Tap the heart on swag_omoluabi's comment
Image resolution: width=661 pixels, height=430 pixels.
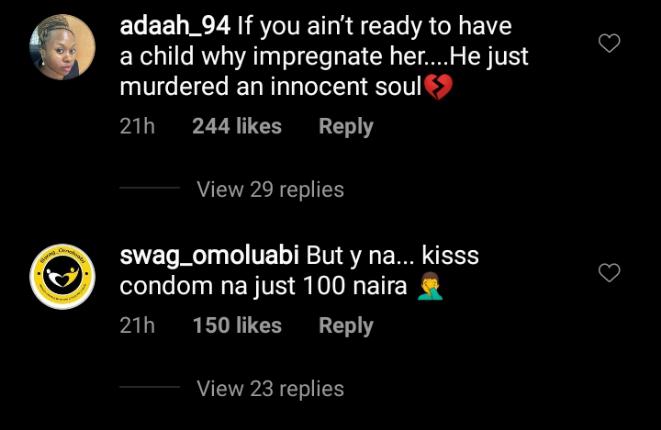click(609, 272)
